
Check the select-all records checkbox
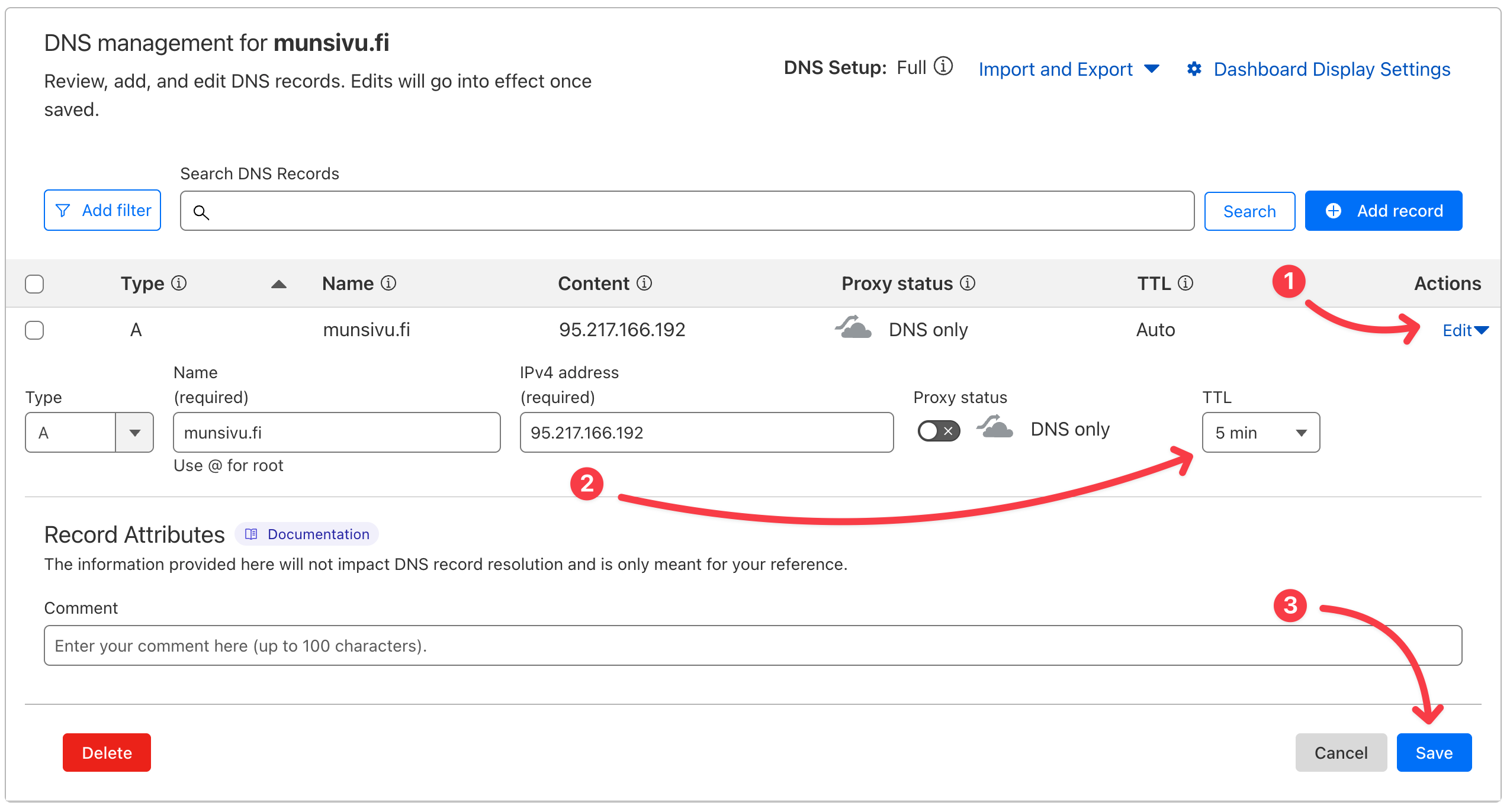pyautogui.click(x=34, y=284)
